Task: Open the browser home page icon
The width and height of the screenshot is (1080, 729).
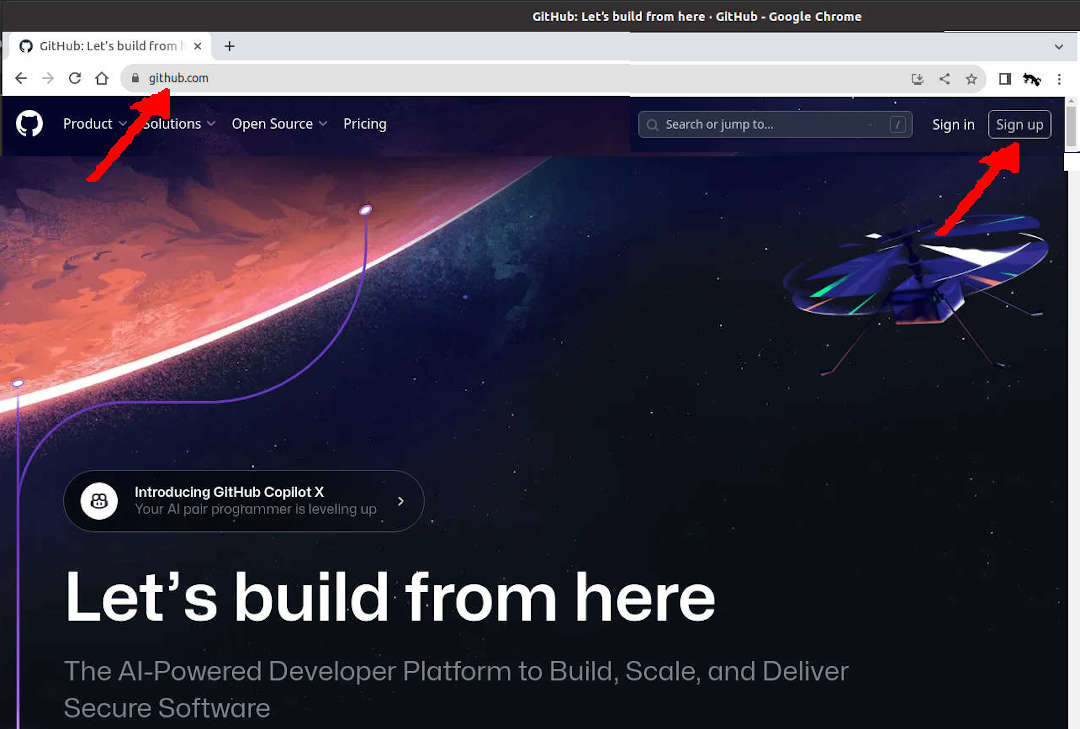Action: pyautogui.click(x=102, y=79)
